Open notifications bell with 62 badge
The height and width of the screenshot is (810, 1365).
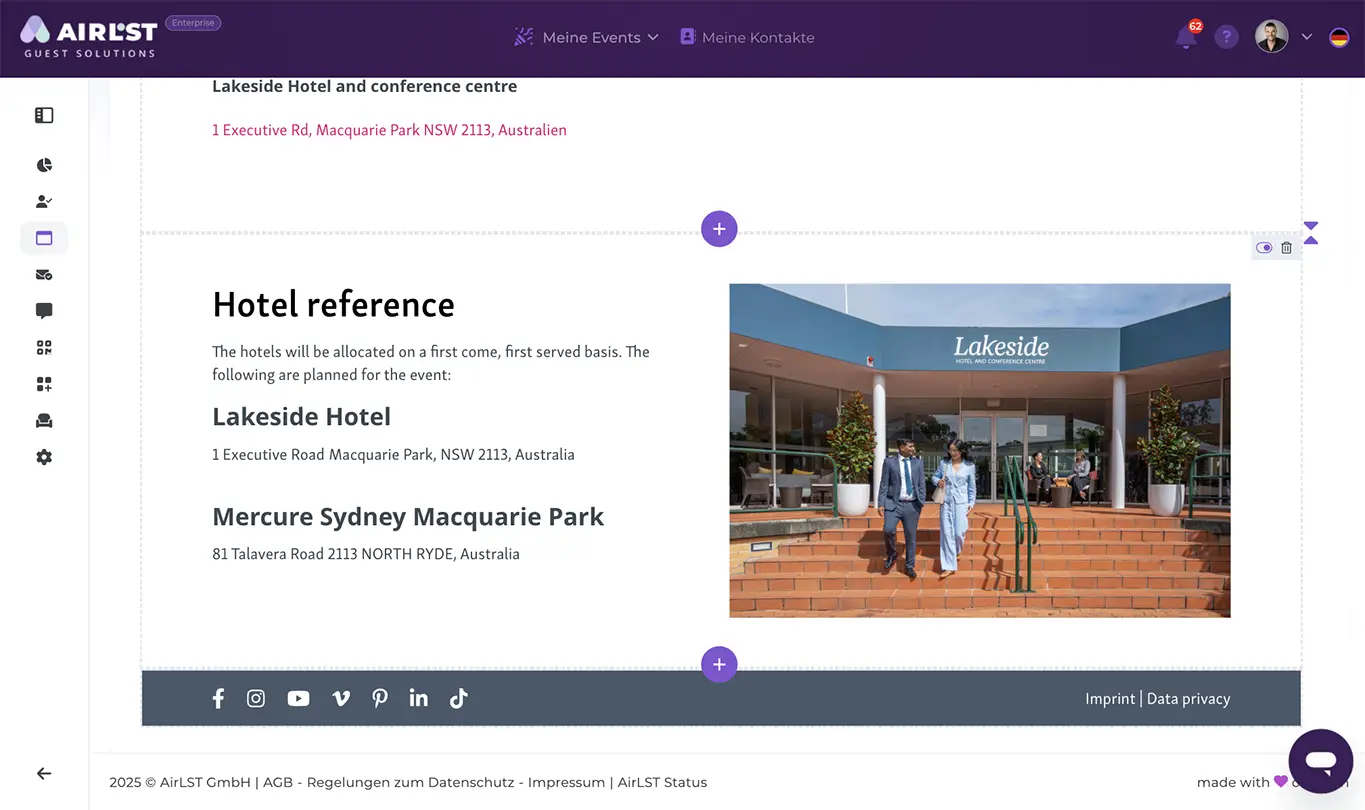[x=1187, y=36]
